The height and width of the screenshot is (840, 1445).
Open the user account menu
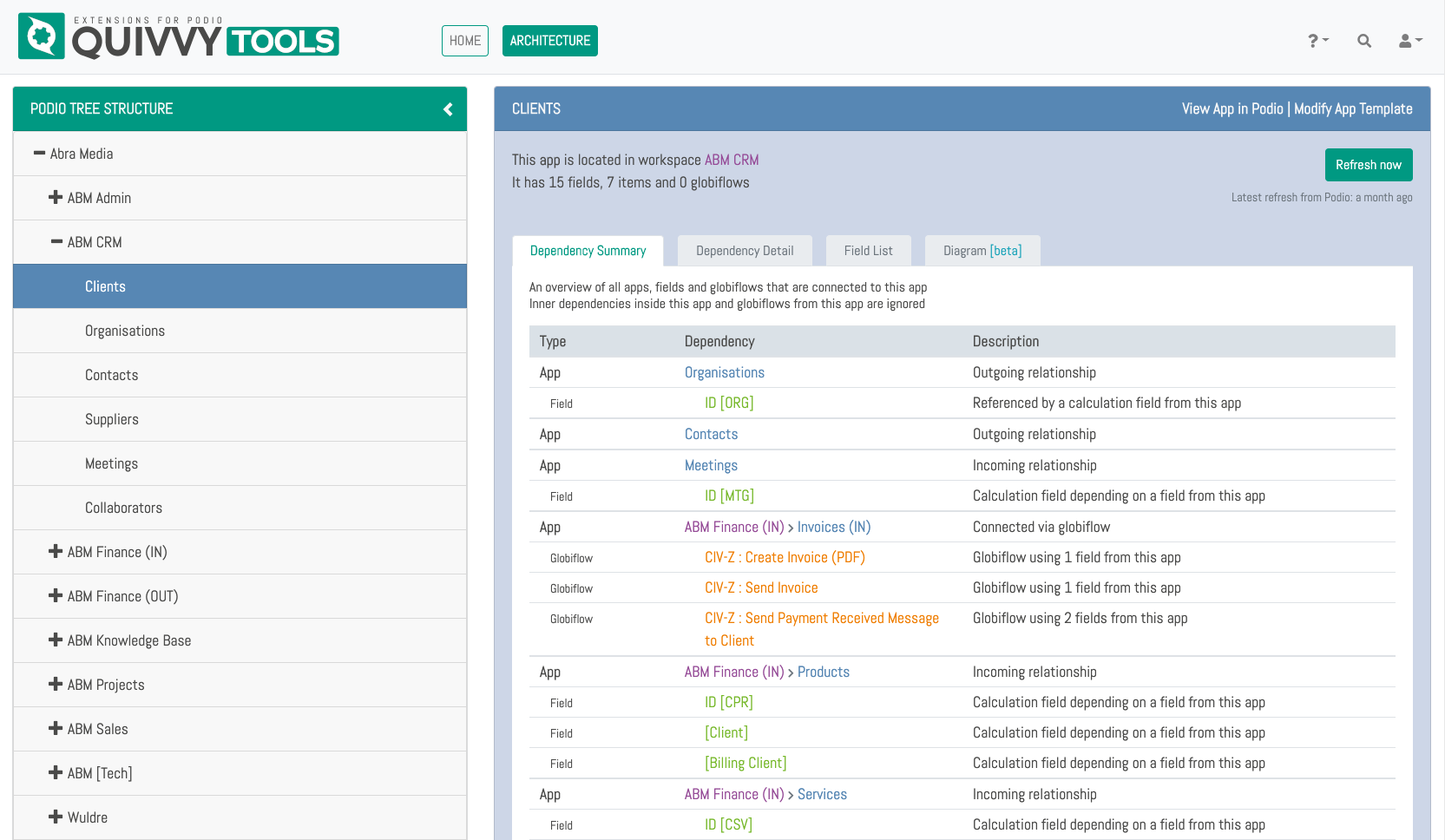tap(1409, 41)
